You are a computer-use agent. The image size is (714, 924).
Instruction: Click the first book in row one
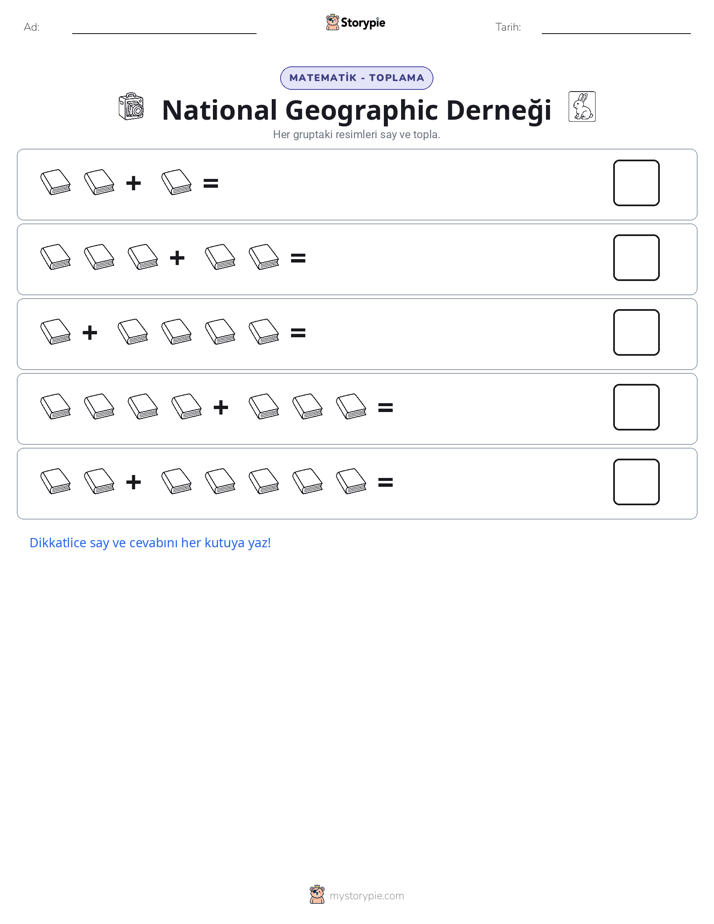pyautogui.click(x=55, y=182)
